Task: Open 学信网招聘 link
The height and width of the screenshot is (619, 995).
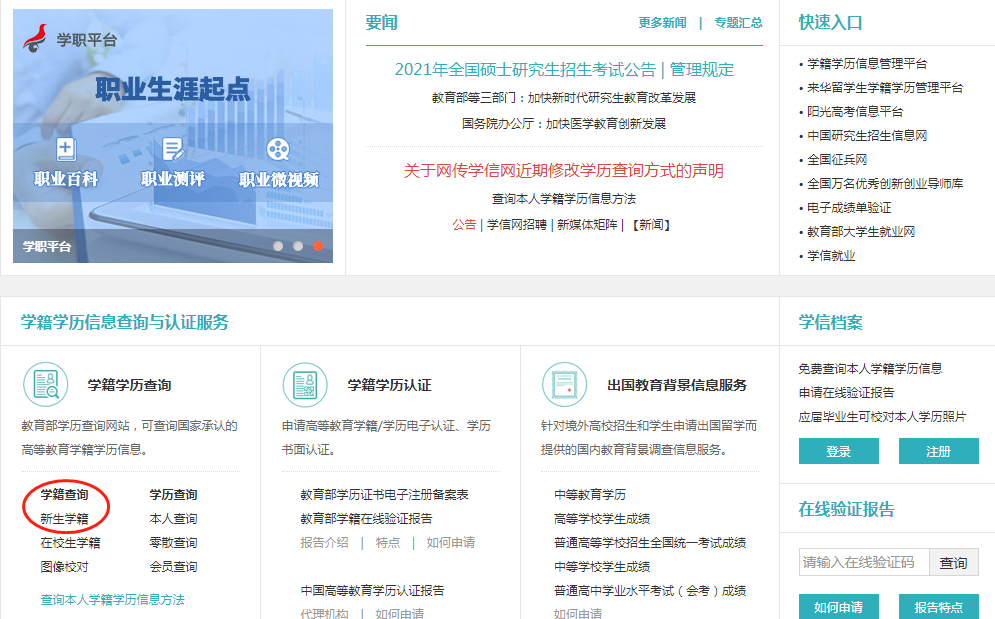Action: point(517,225)
